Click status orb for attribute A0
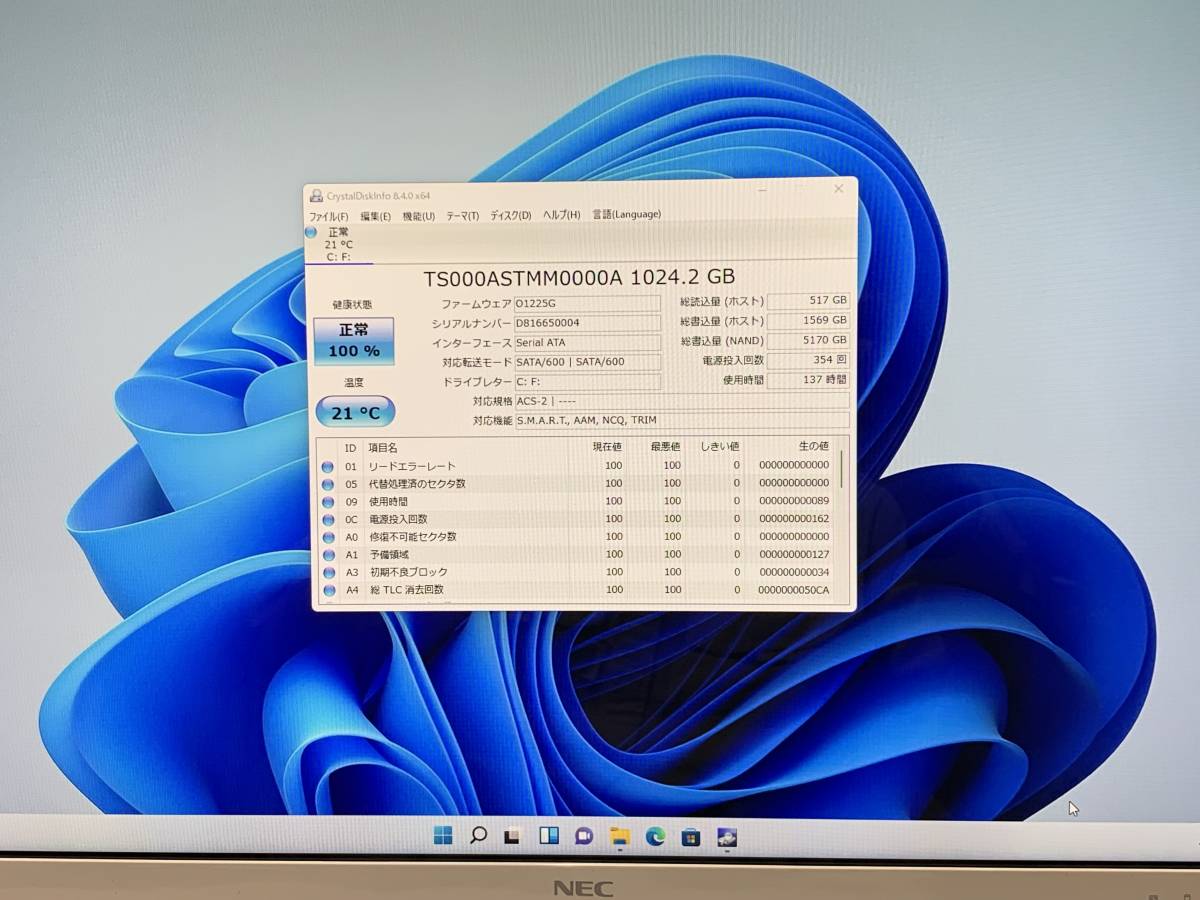1200x900 pixels. (x=328, y=538)
